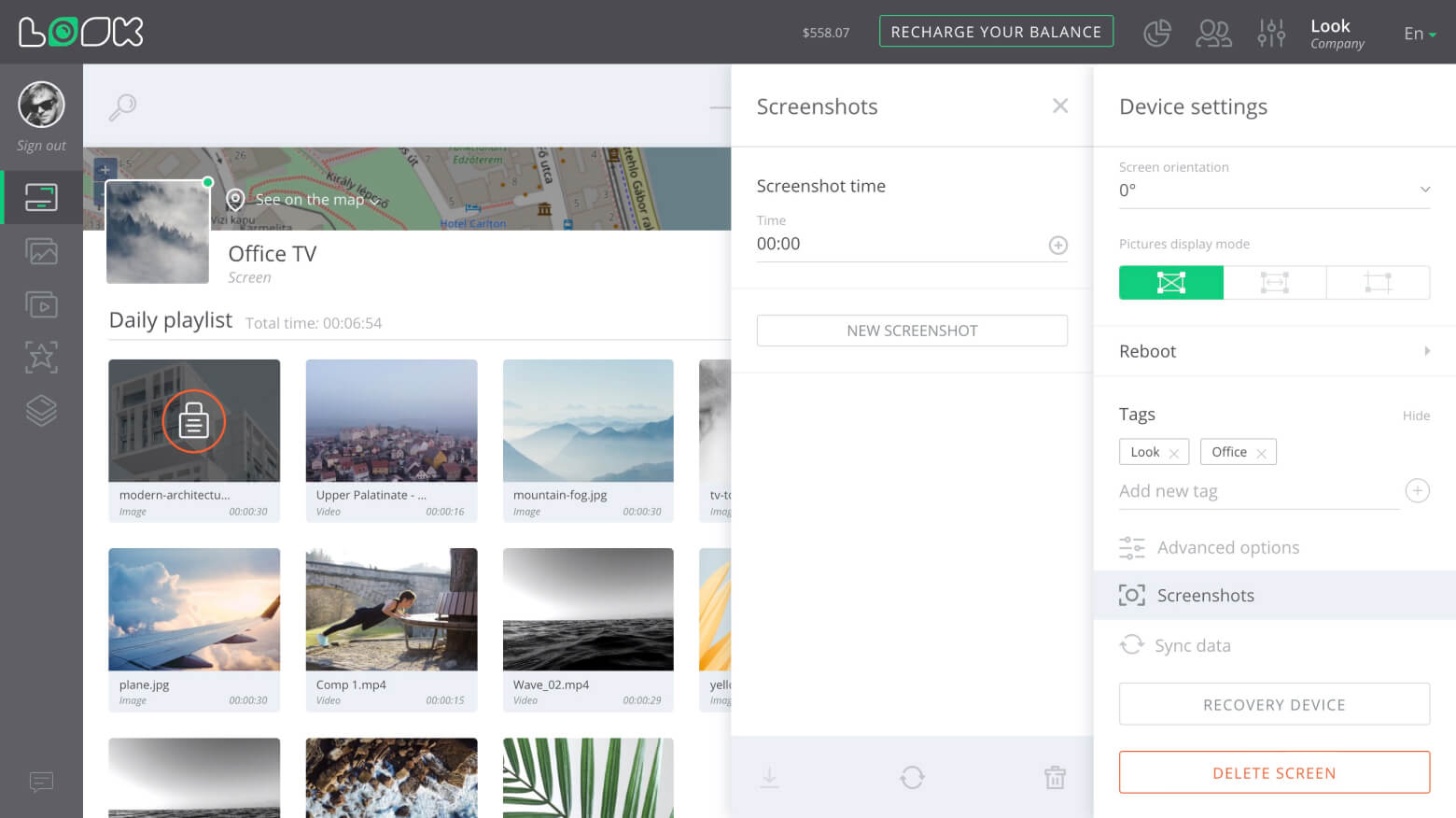Open Look Company account menu
Screen dimensions: 1456x818
tap(1337, 34)
